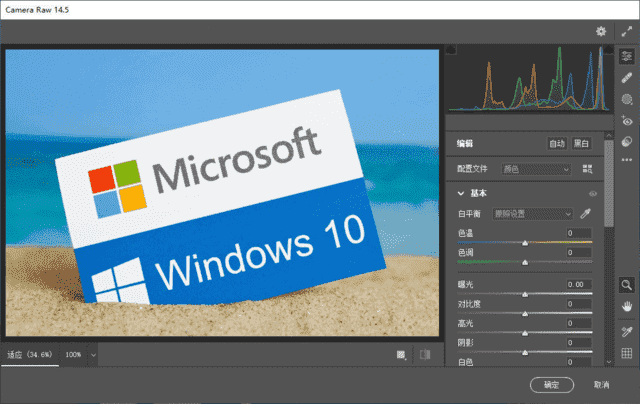The width and height of the screenshot is (640, 404).
Task: Click the 自动 auto button
Action: point(557,144)
